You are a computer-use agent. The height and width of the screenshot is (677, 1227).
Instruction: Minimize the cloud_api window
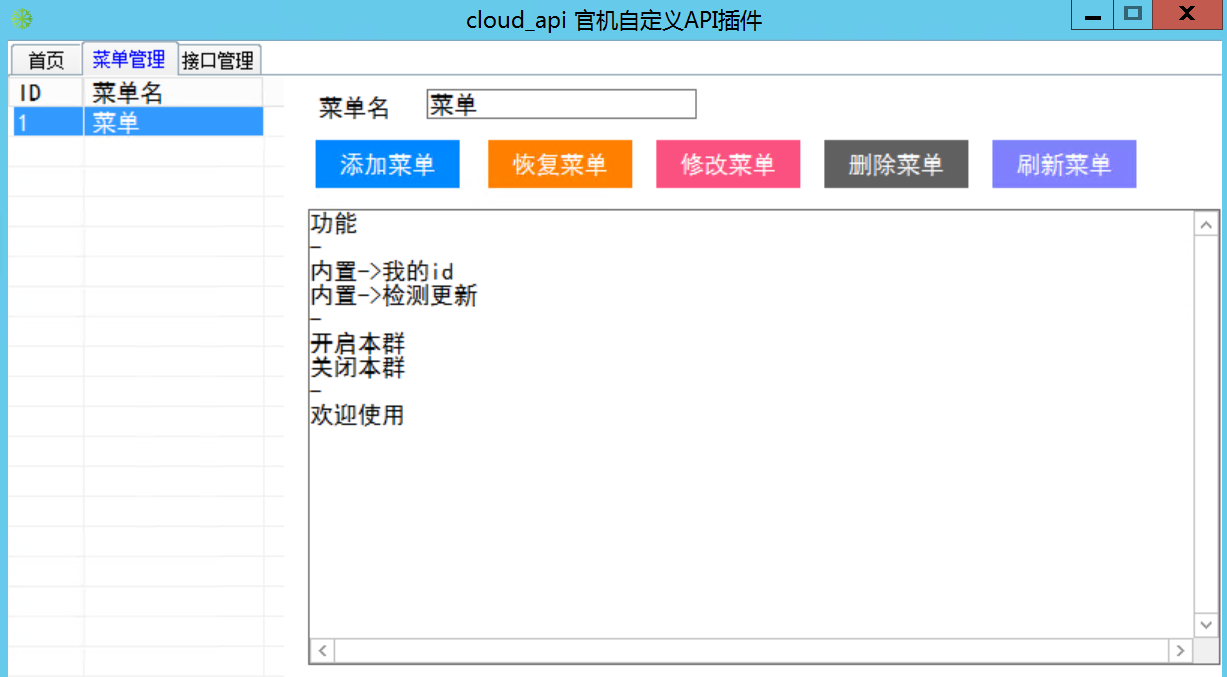pos(1094,16)
